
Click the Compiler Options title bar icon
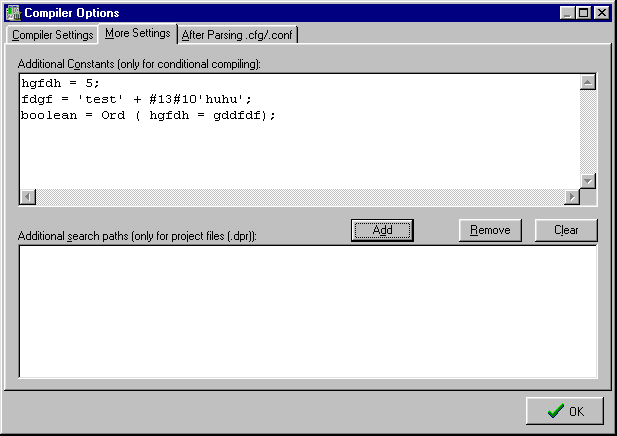coord(13,13)
